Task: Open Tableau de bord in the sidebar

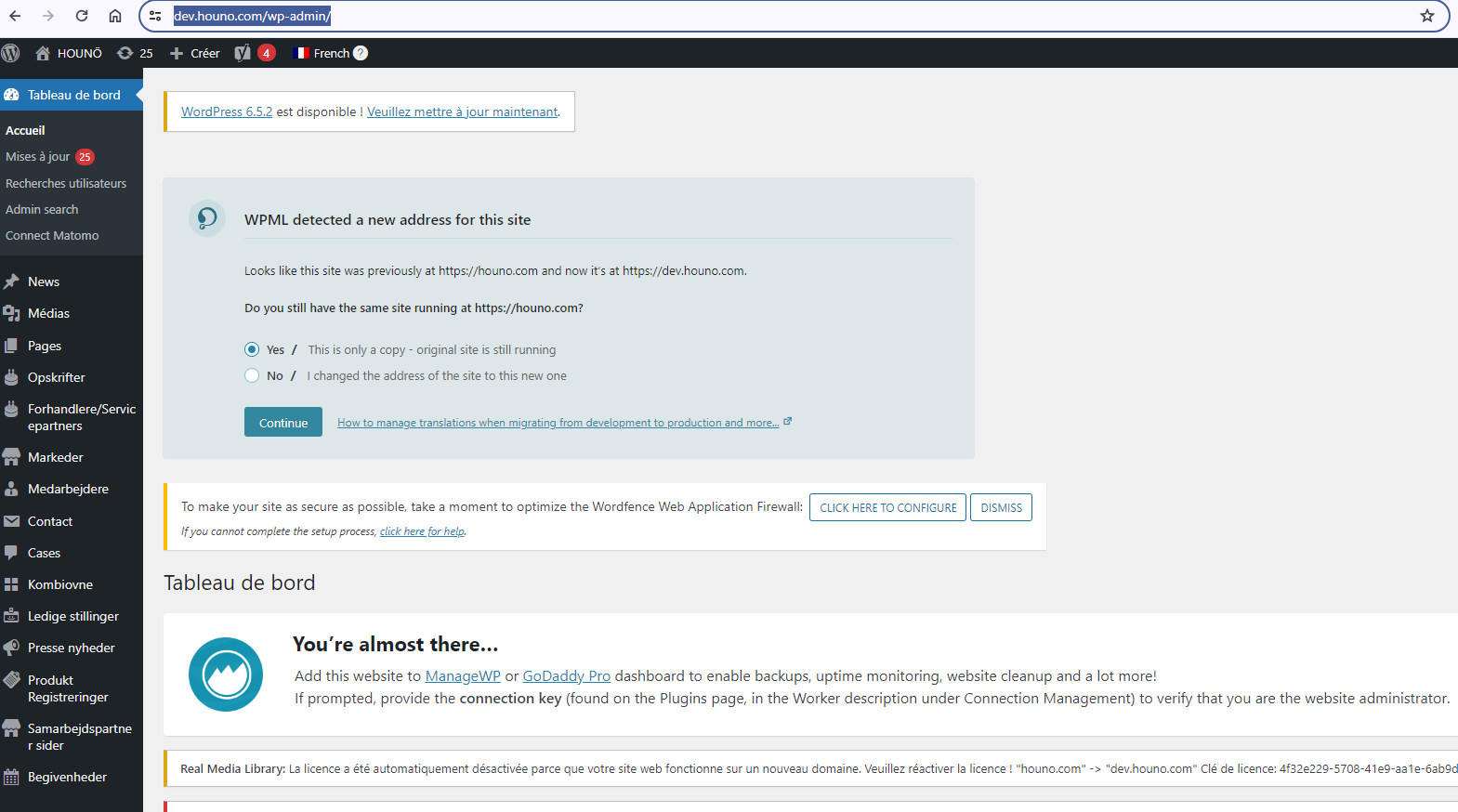Action: pyautogui.click(x=72, y=95)
